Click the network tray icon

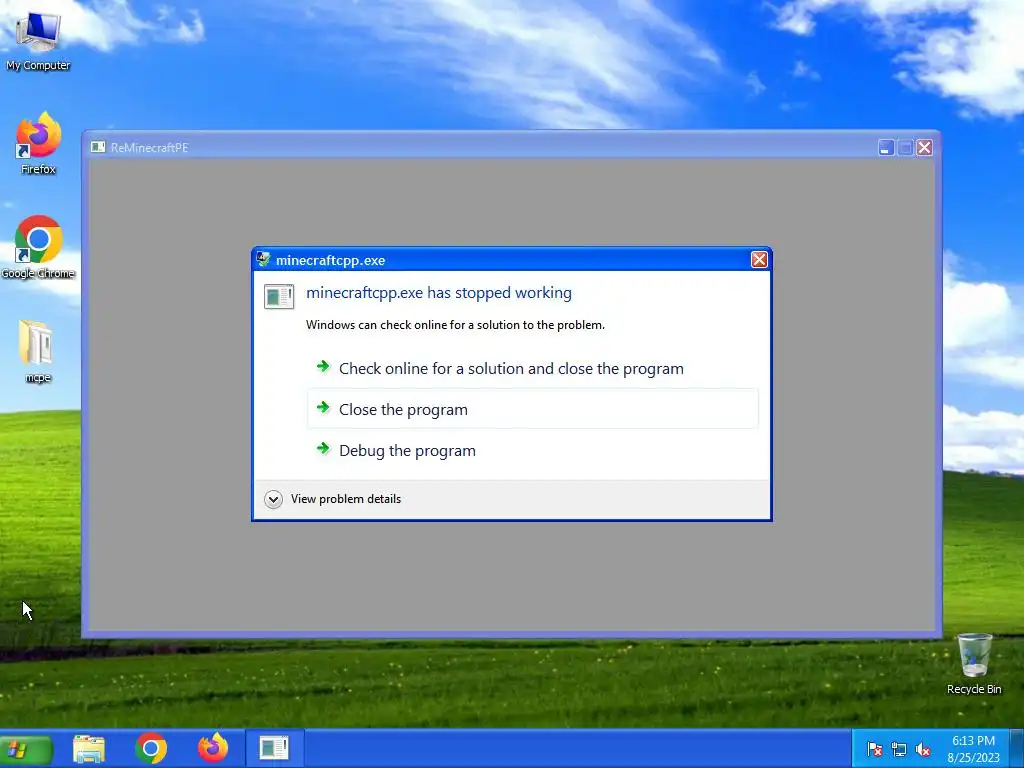click(x=899, y=749)
